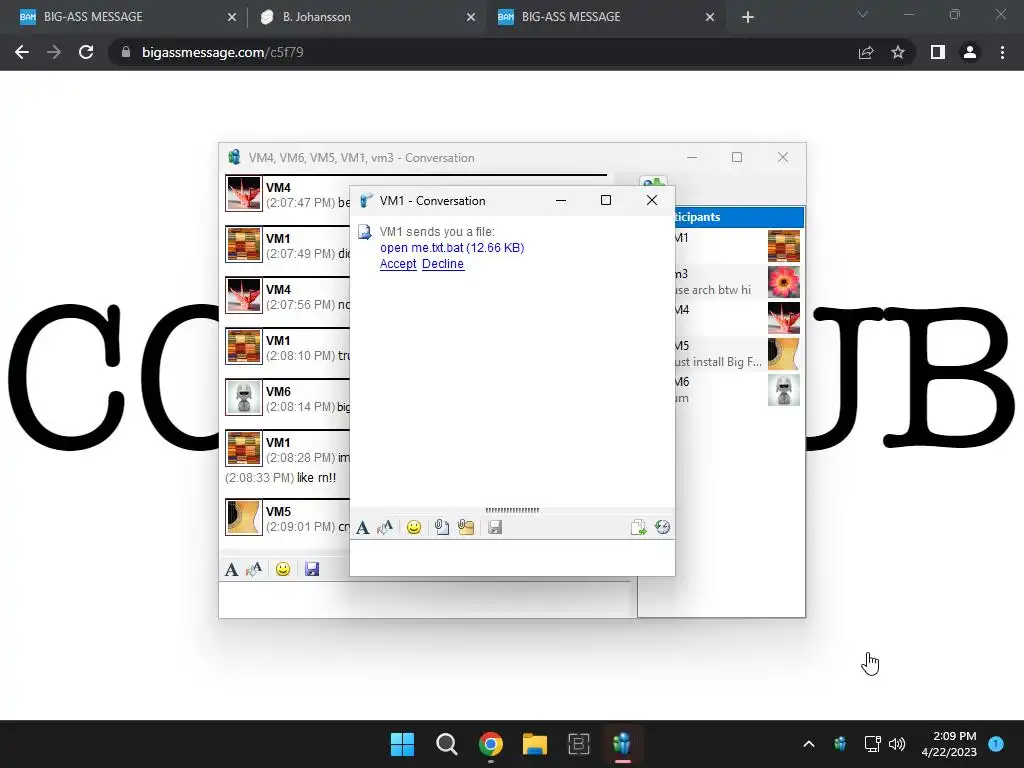
Task: Open a new Chrome tab
Action: (x=748, y=17)
